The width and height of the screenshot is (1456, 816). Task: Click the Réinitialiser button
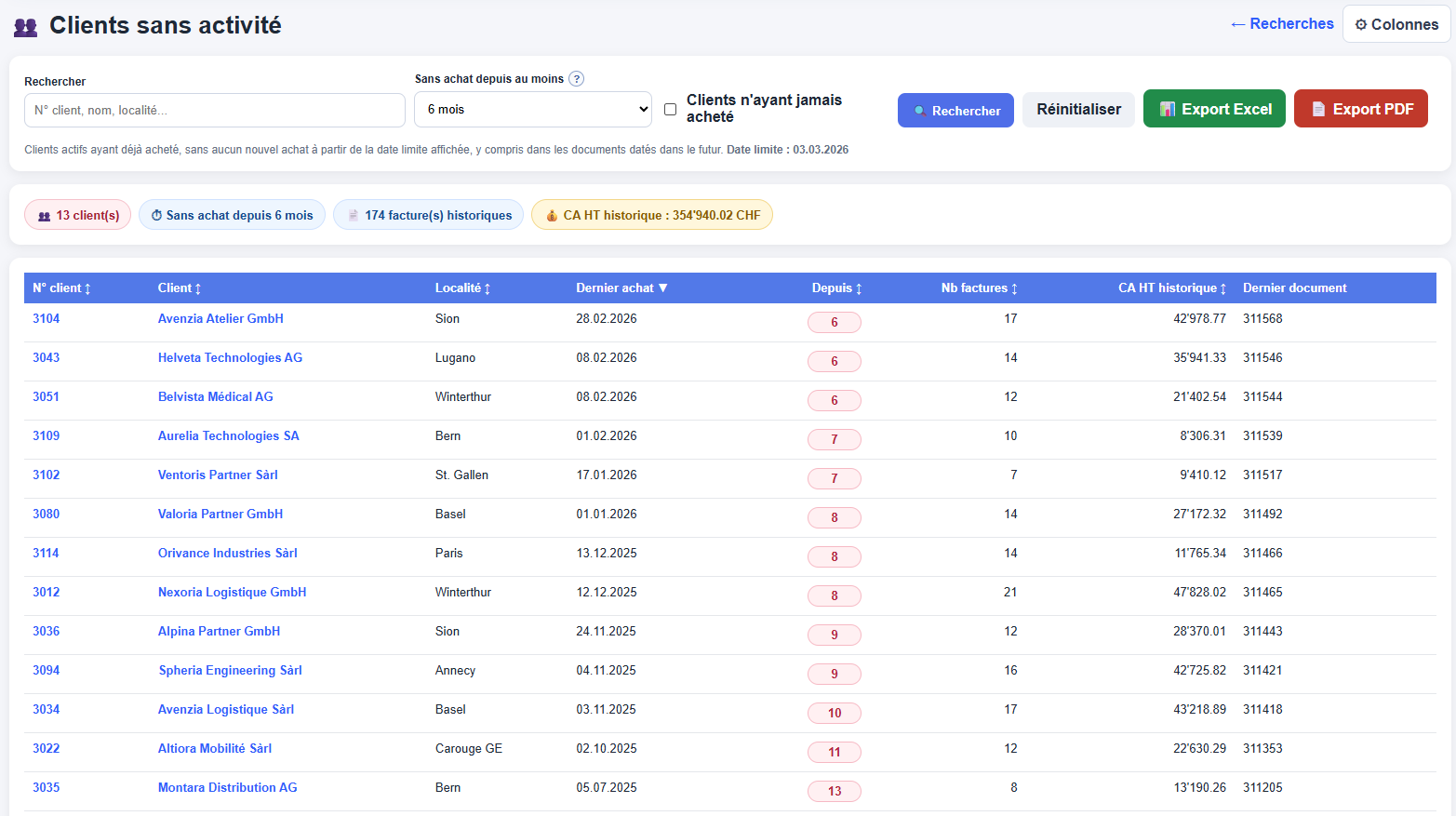click(1079, 110)
